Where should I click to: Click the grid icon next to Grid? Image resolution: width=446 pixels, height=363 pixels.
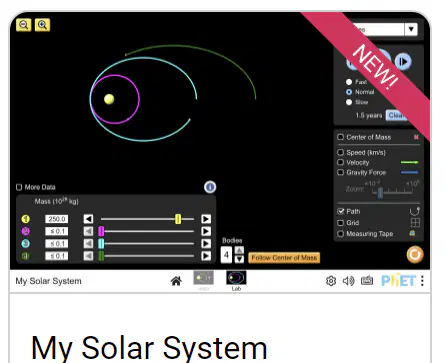[415, 223]
